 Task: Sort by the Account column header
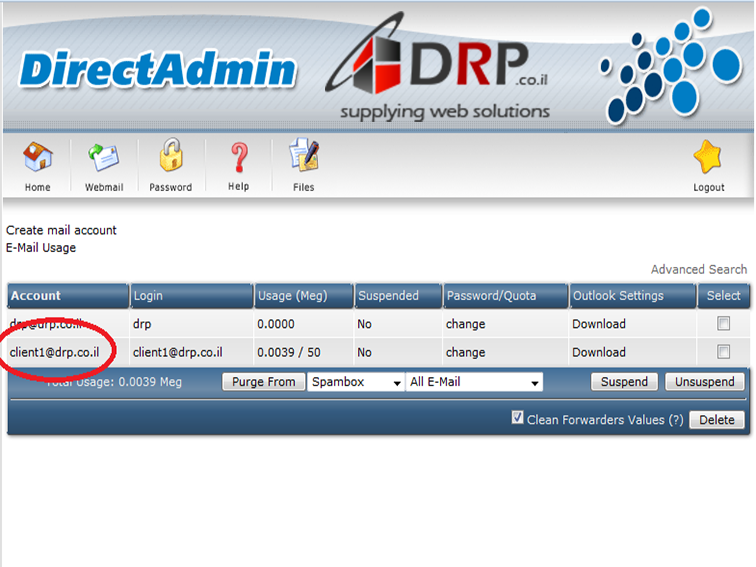point(36,296)
